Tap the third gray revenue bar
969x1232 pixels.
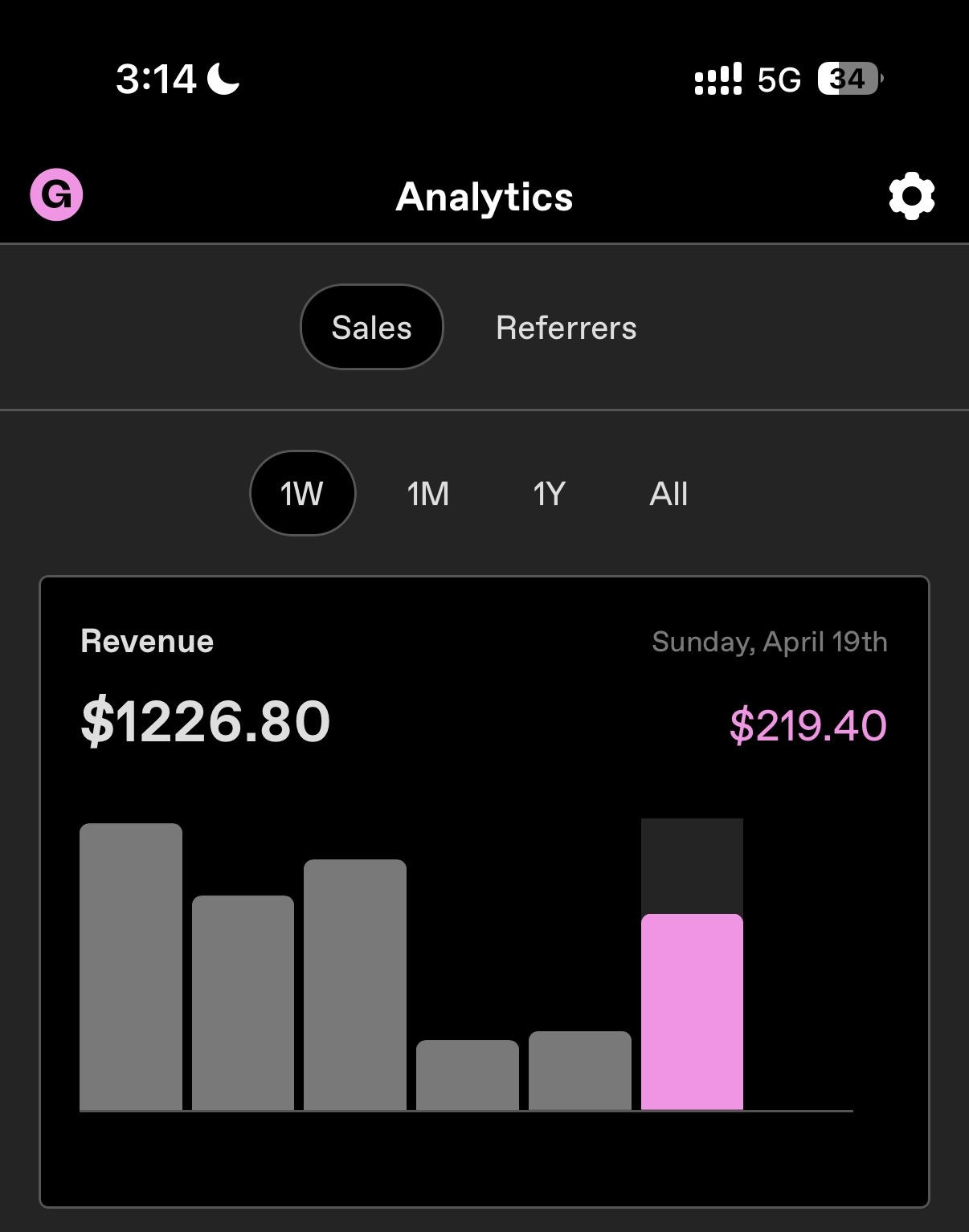pyautogui.click(x=355, y=985)
